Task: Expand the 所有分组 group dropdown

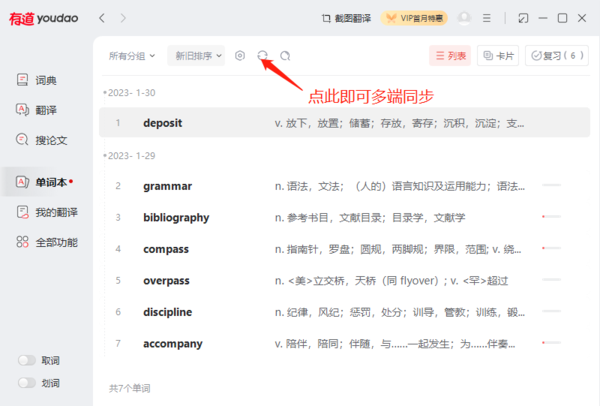Action: 132,56
